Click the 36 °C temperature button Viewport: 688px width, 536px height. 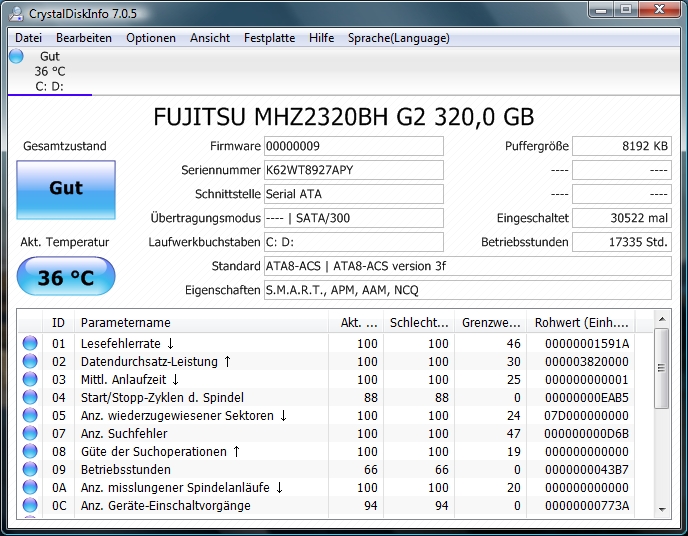(x=66, y=277)
